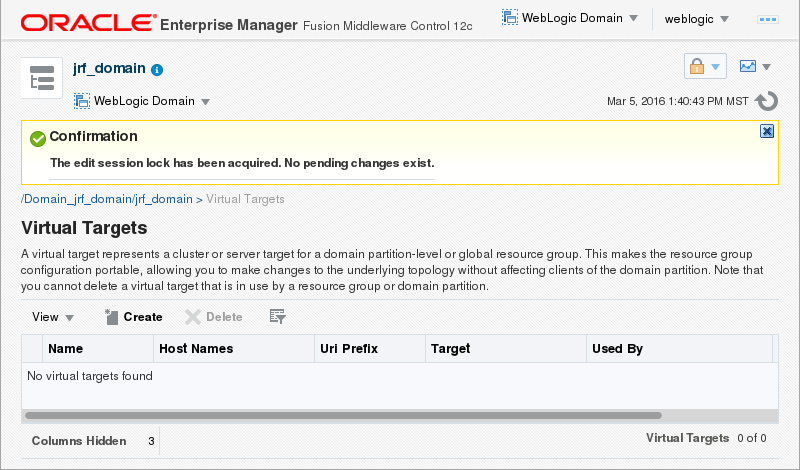Sort by the Name column header
The width and height of the screenshot is (800, 470).
pos(66,349)
